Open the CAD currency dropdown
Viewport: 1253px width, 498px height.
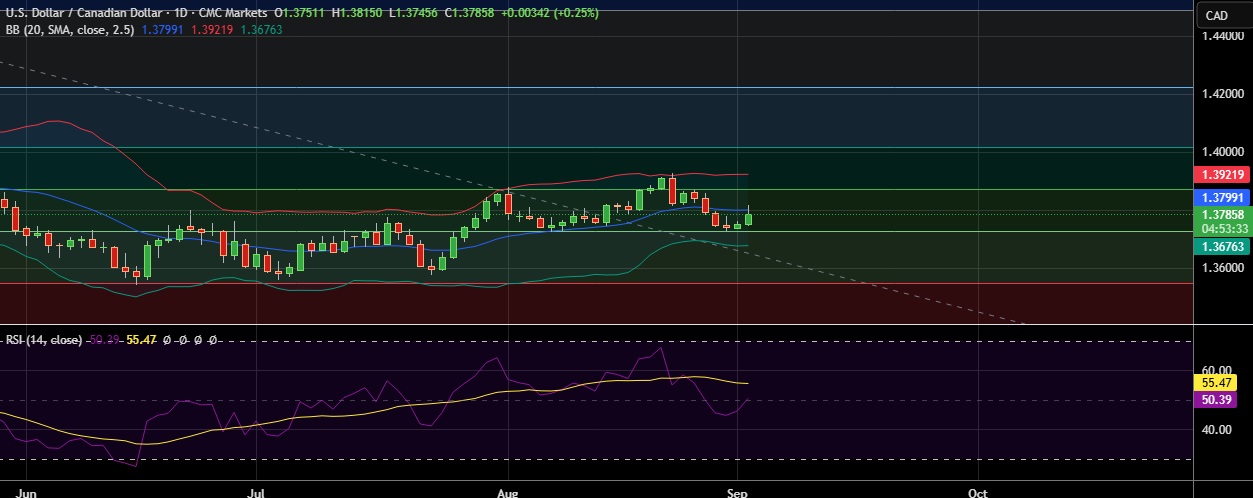[1216, 15]
